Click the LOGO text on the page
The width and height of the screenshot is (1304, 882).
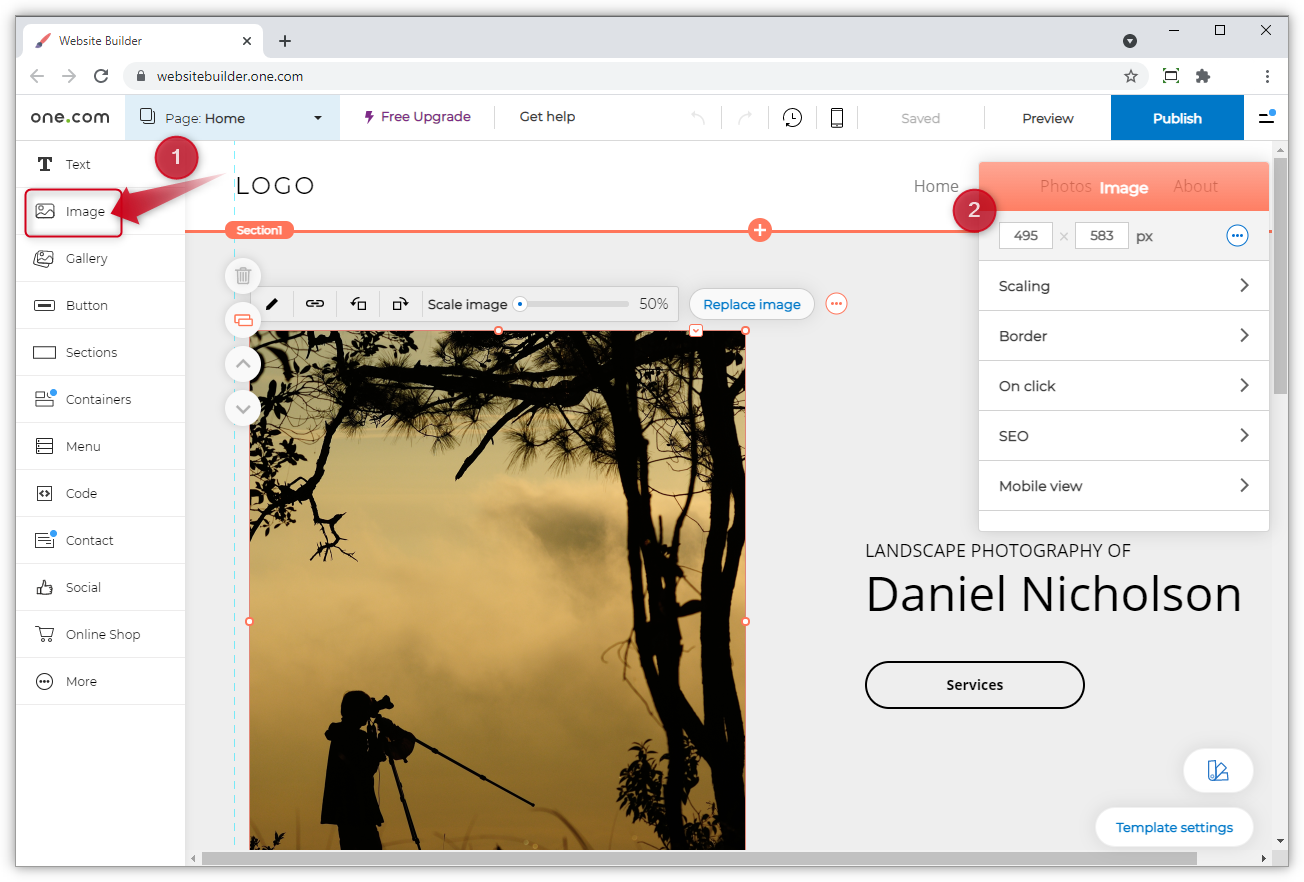[275, 186]
